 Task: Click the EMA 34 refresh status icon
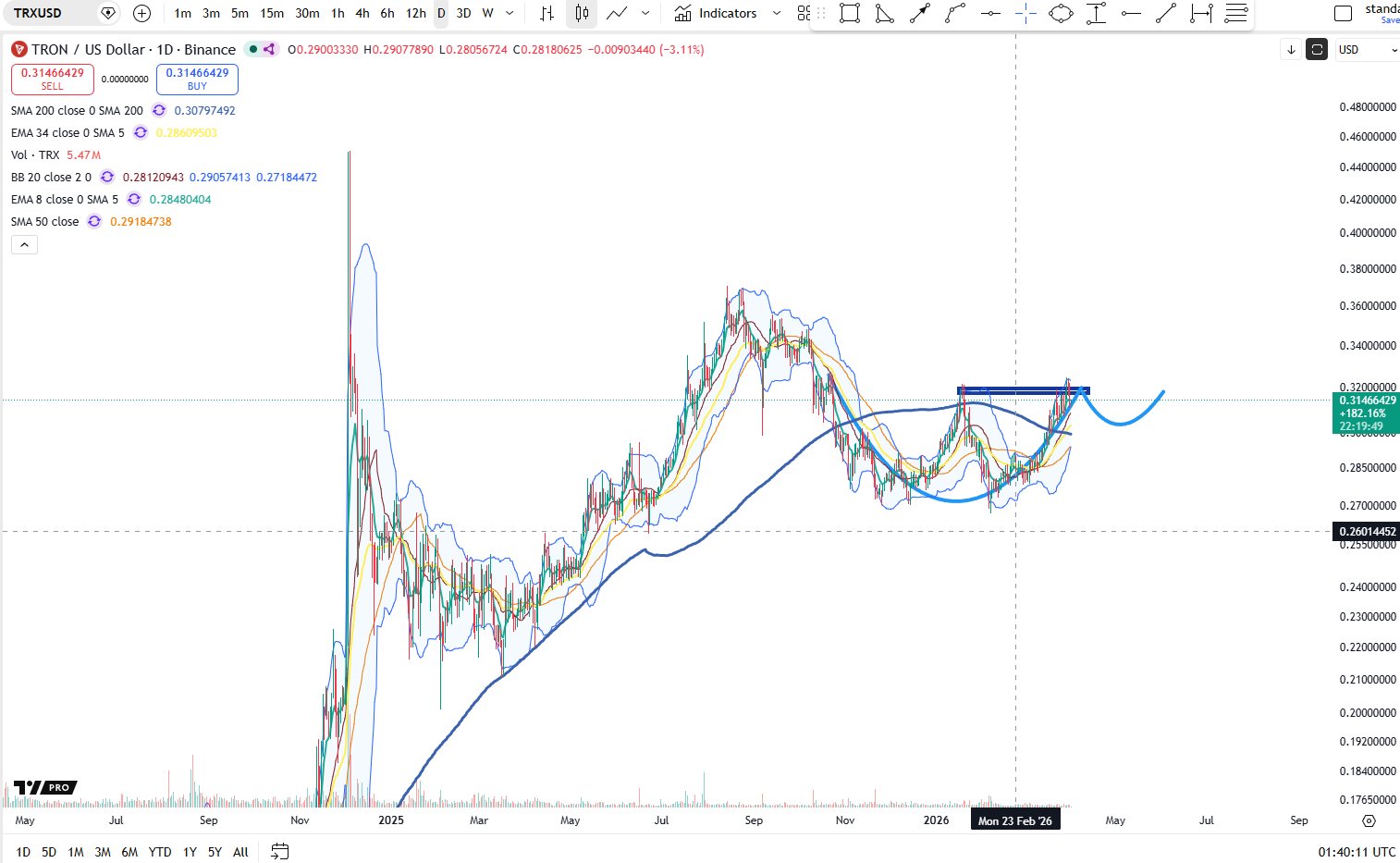[x=141, y=132]
